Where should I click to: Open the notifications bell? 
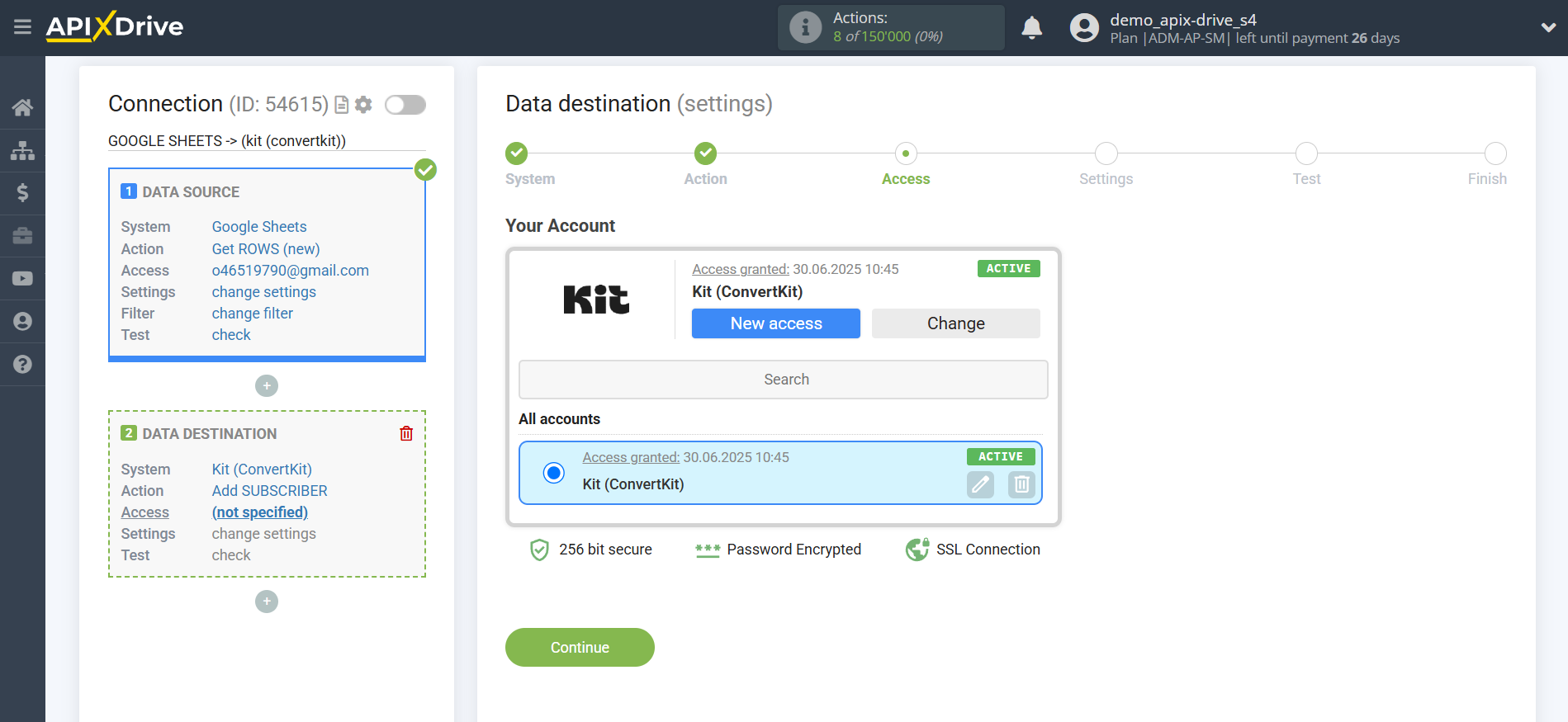pyautogui.click(x=1031, y=27)
